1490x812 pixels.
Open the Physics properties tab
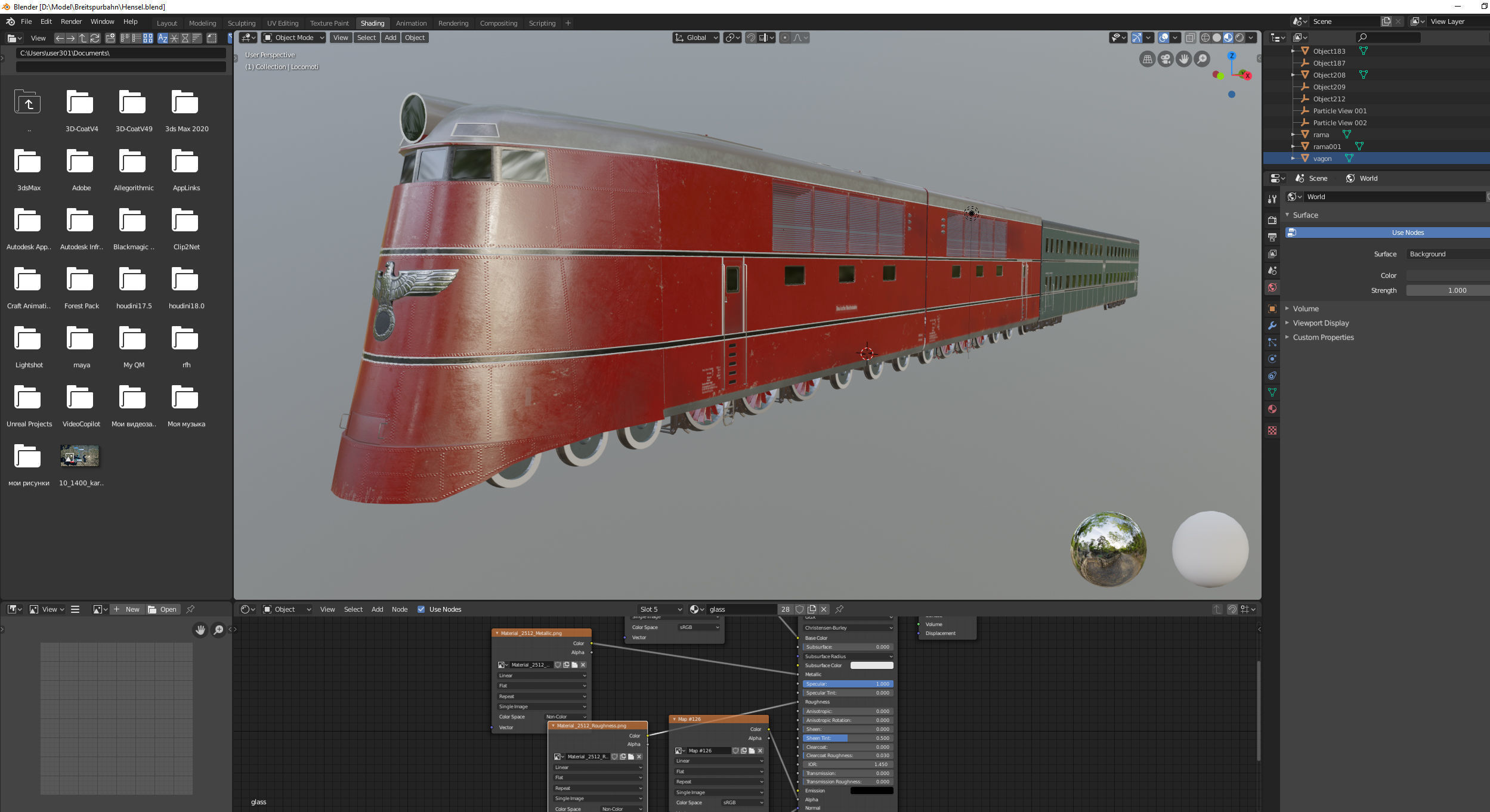tap(1272, 359)
